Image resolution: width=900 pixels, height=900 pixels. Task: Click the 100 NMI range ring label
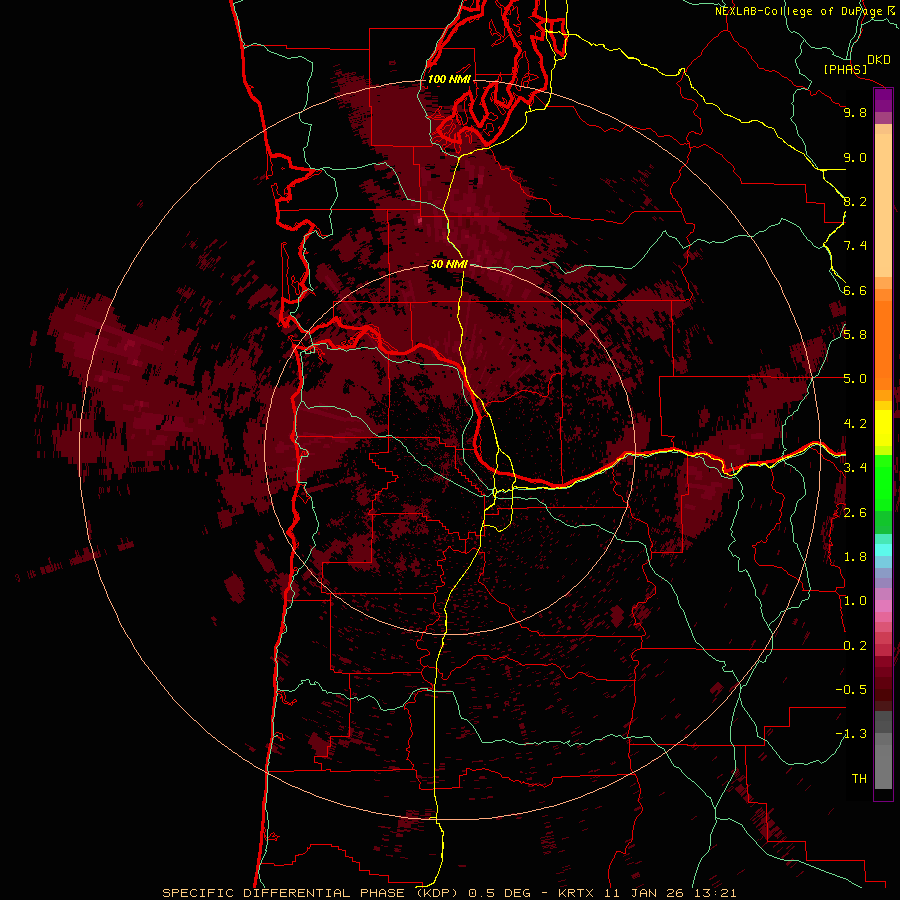click(x=449, y=79)
